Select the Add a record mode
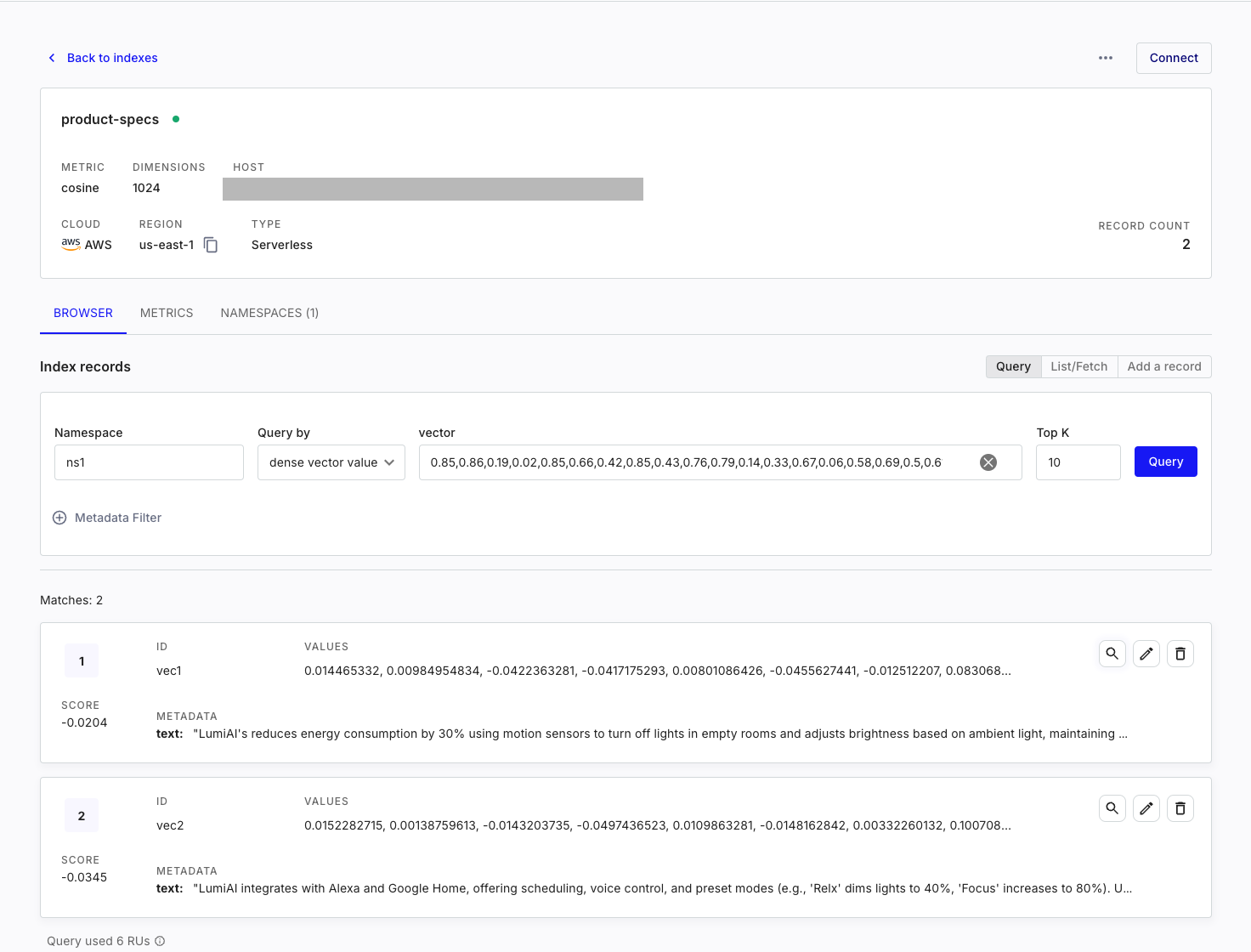Screen dimensions: 1251x952 click(1163, 366)
